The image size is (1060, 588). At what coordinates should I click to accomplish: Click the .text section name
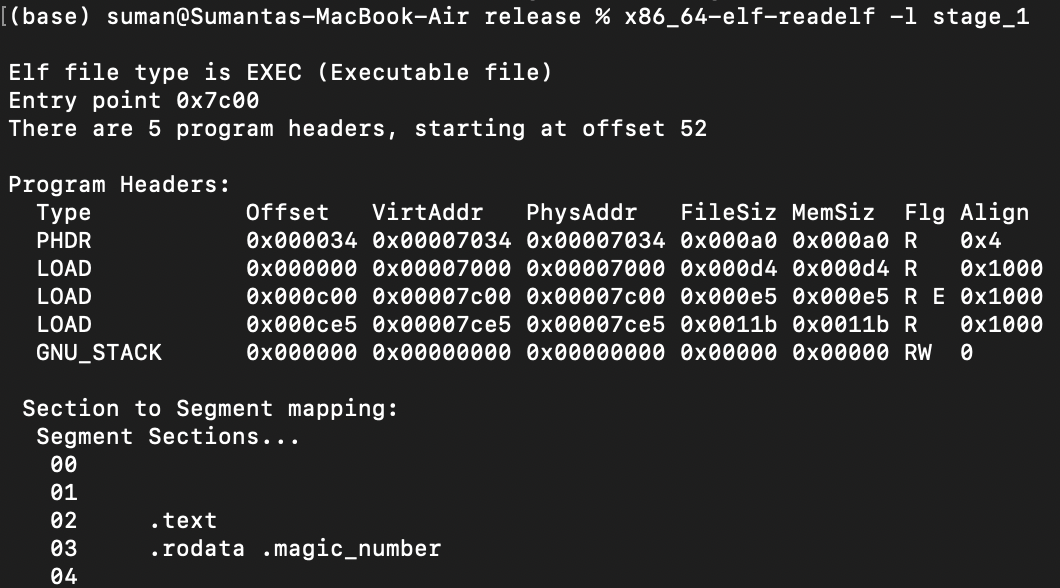point(183,521)
